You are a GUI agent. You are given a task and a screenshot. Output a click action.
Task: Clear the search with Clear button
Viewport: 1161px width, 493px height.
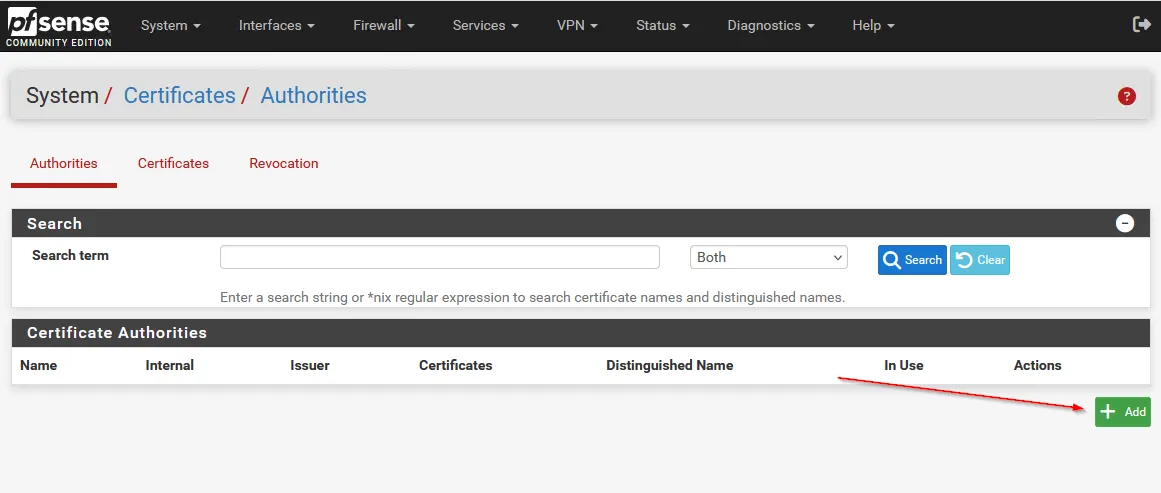click(x=980, y=260)
